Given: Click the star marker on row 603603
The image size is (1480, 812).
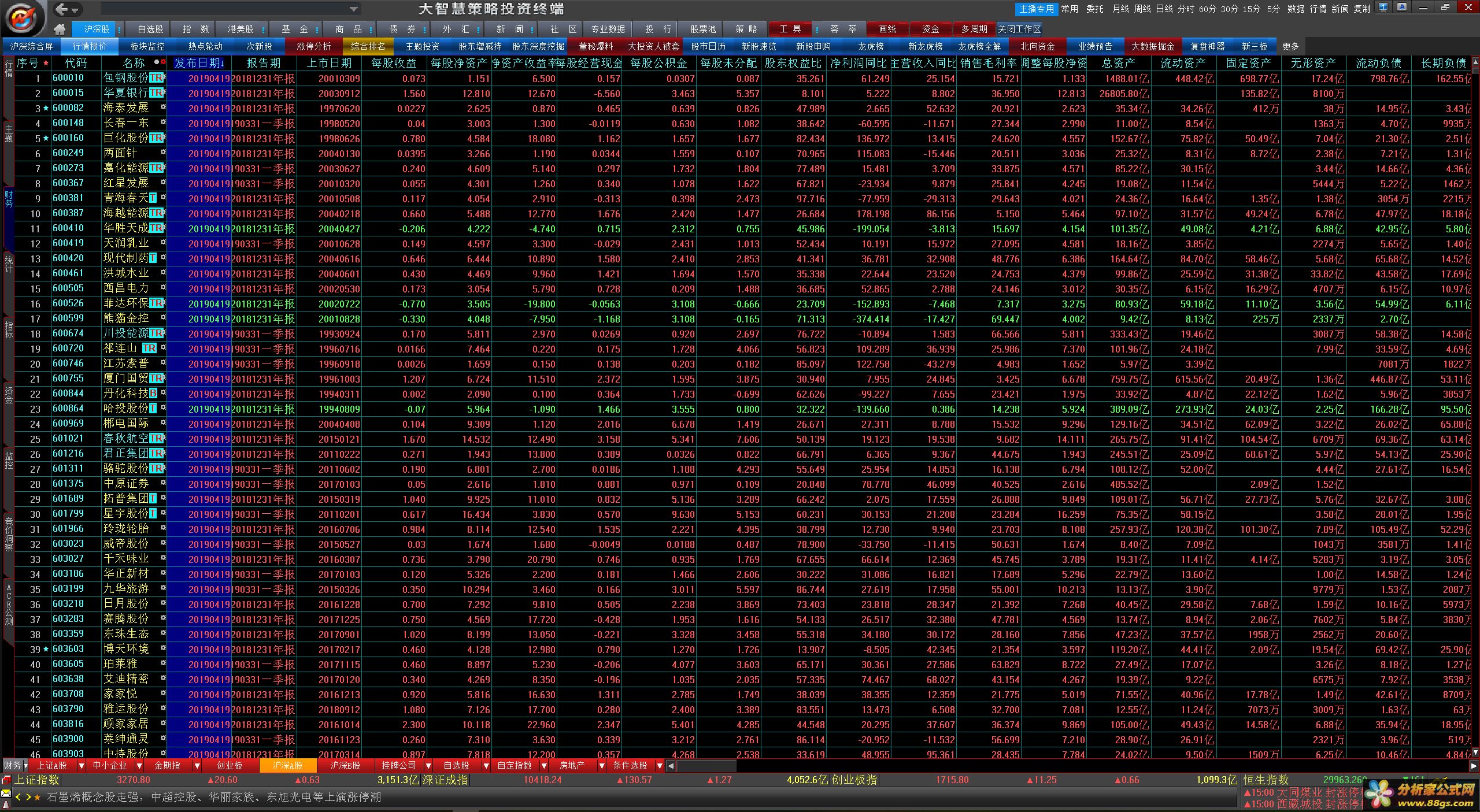Looking at the screenshot, I should [x=46, y=649].
